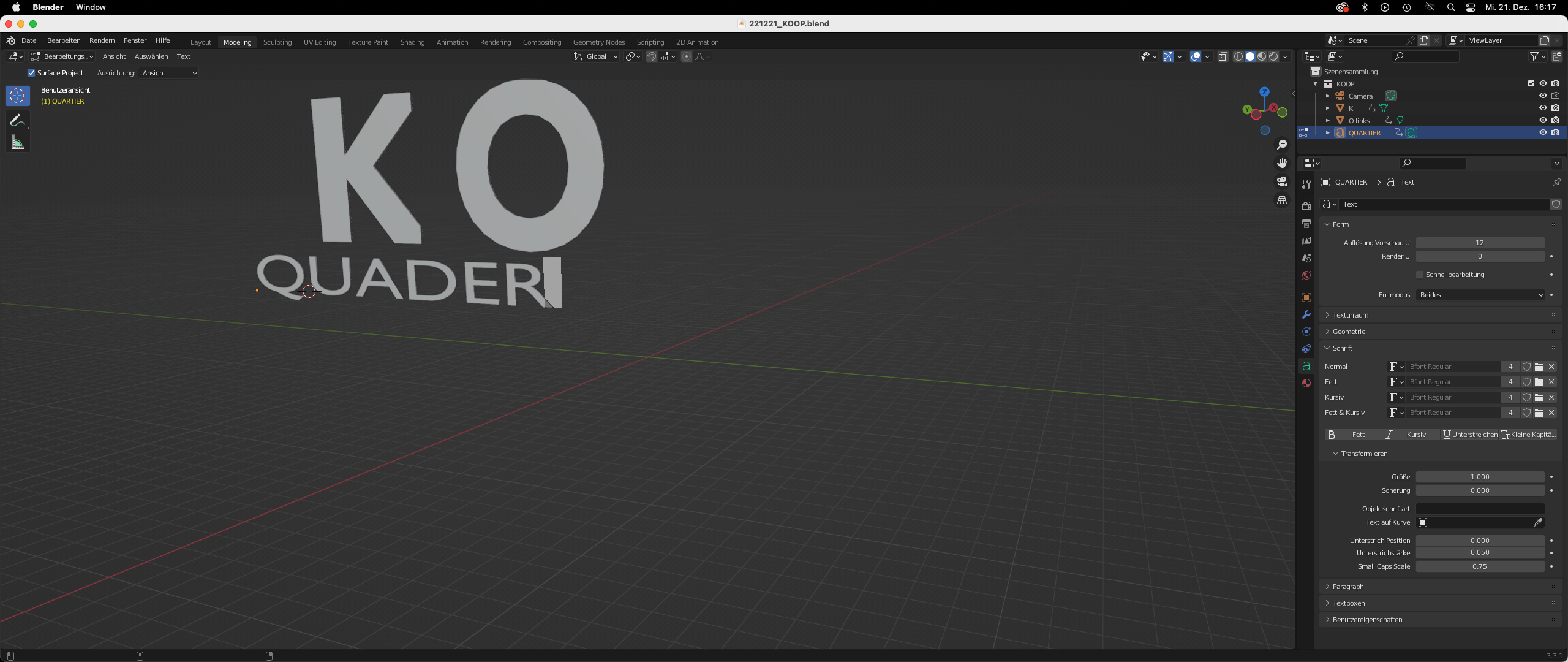The height and width of the screenshot is (662, 1568).
Task: Expand the Geometrie panel
Action: click(x=1349, y=332)
